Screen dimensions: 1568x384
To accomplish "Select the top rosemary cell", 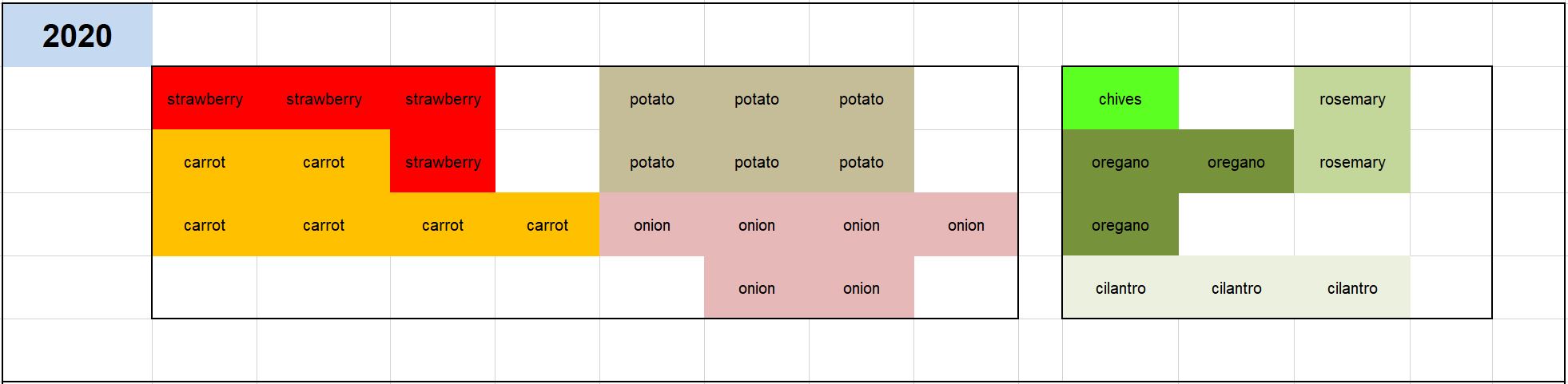I will coord(1352,98).
